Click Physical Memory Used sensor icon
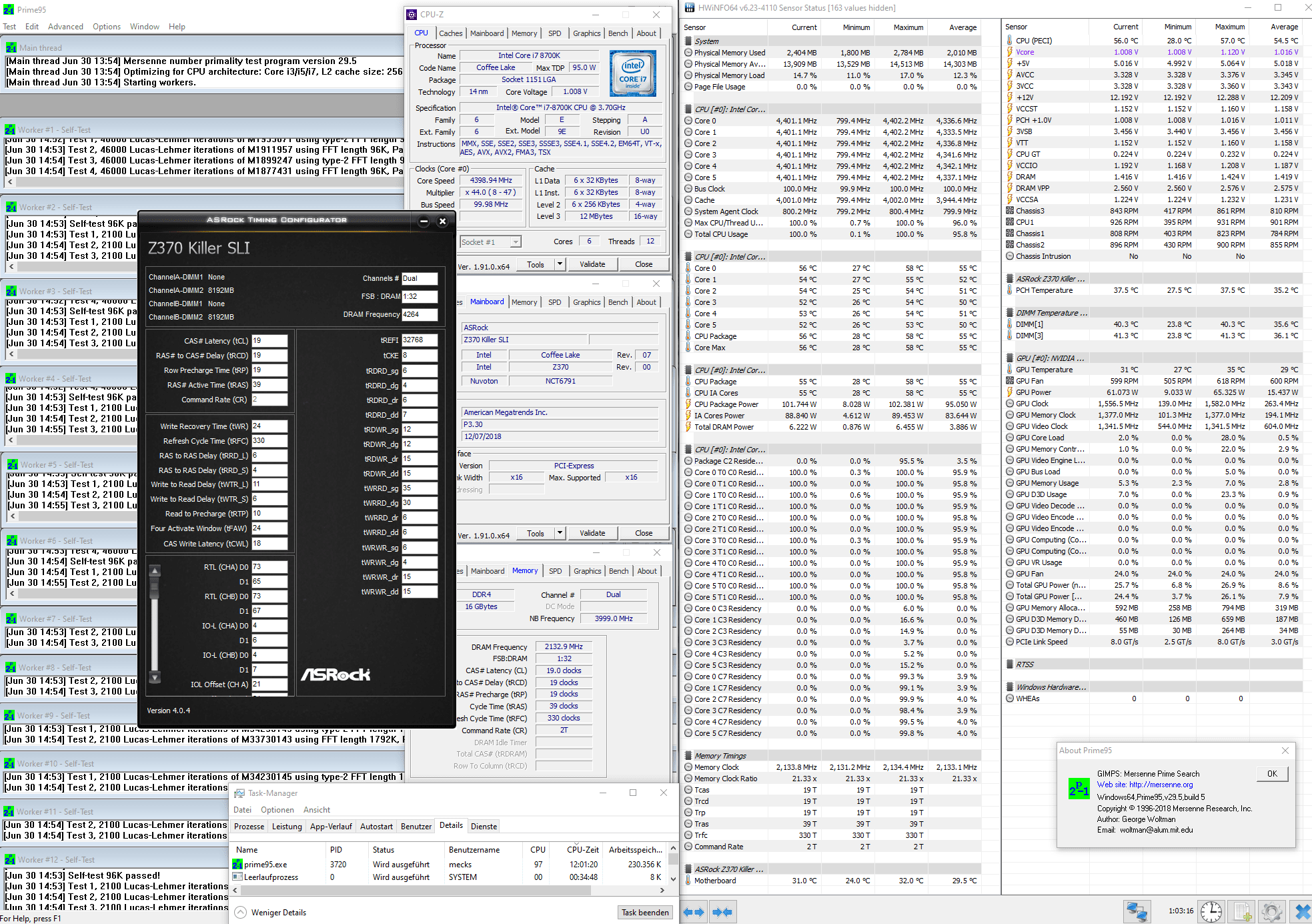This screenshot has width=1312, height=924. 688,53
